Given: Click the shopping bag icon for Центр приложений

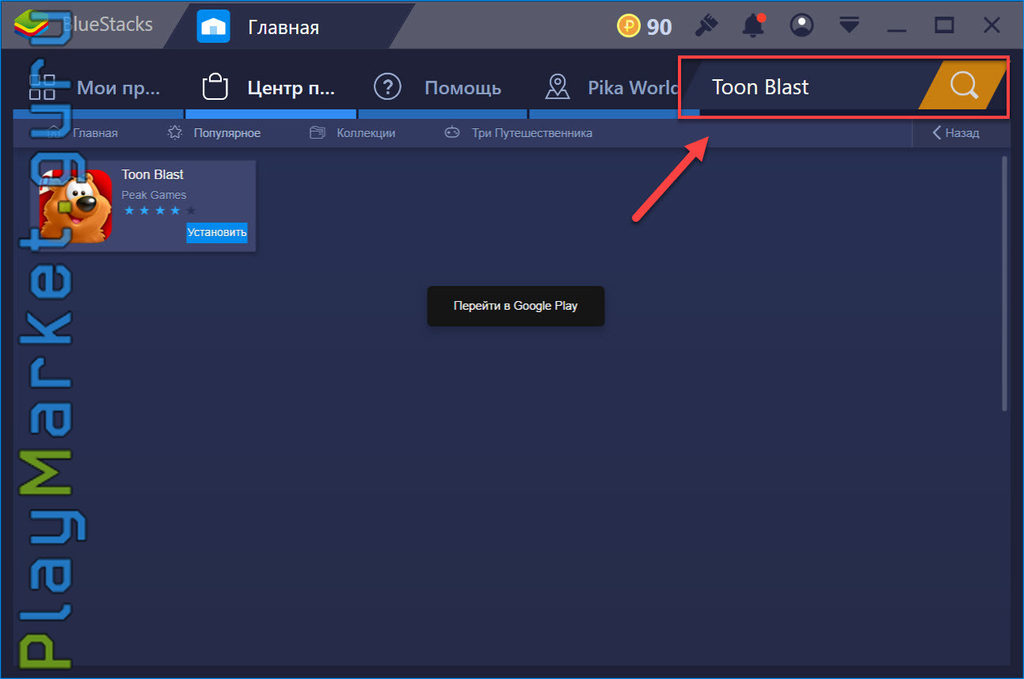Looking at the screenshot, I should click(x=215, y=86).
